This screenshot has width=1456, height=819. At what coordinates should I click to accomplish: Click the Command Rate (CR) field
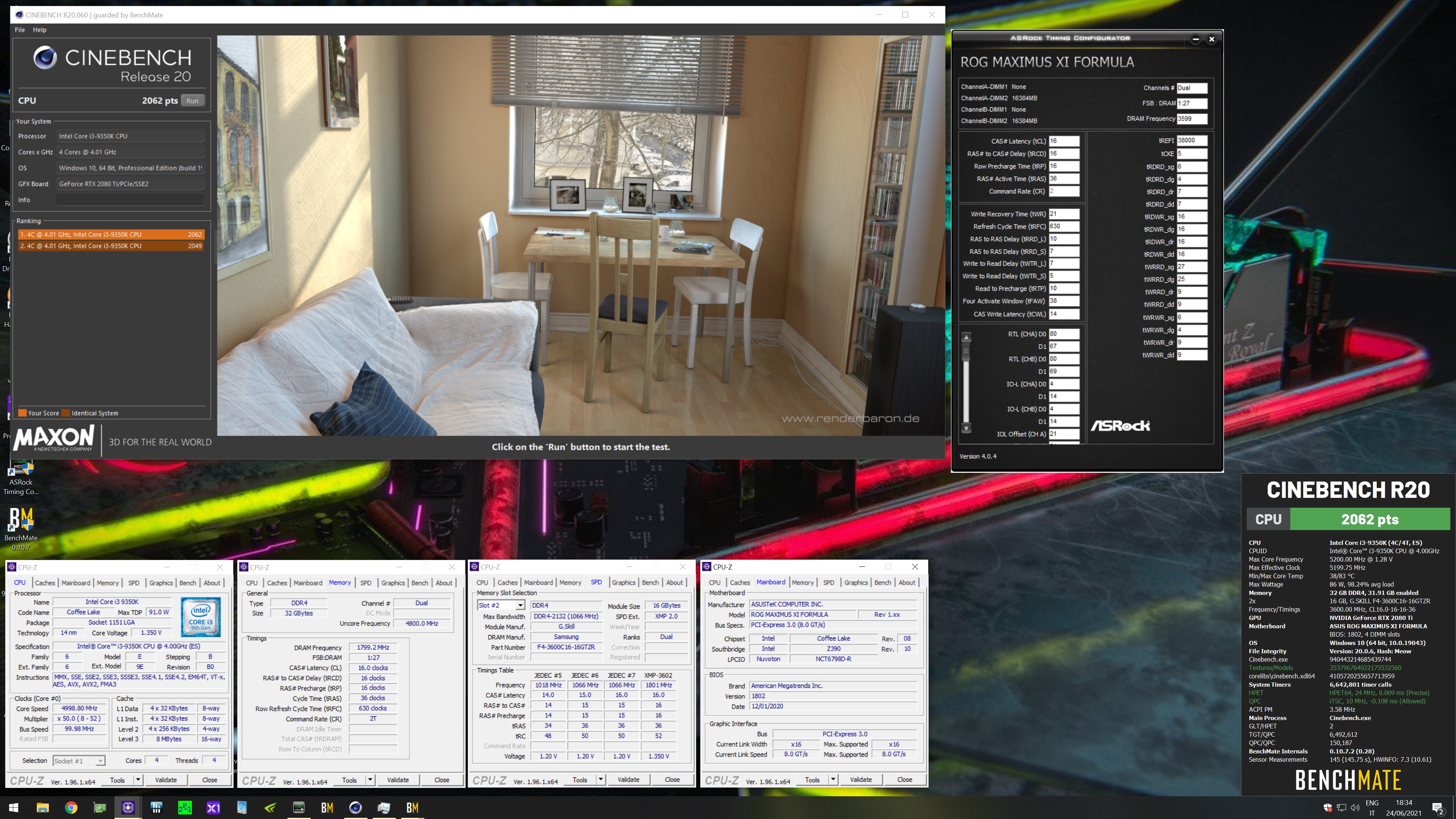tap(1064, 191)
